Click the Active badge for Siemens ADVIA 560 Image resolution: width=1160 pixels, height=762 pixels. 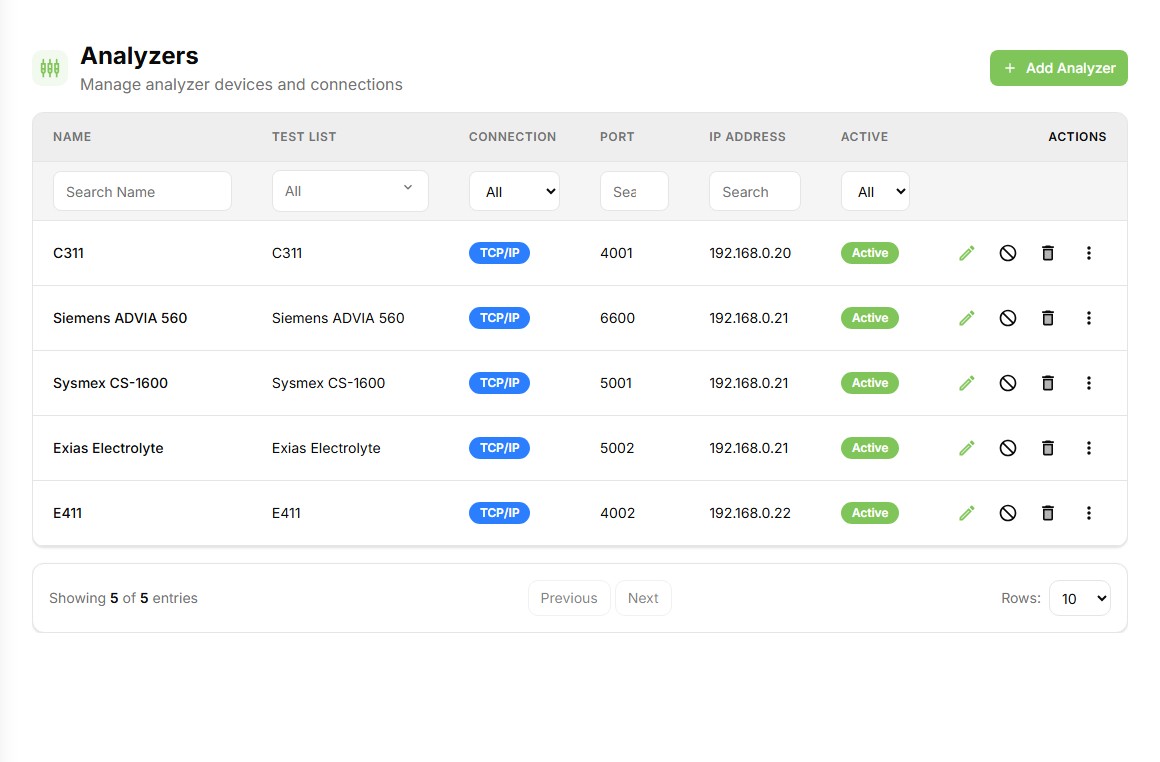869,318
